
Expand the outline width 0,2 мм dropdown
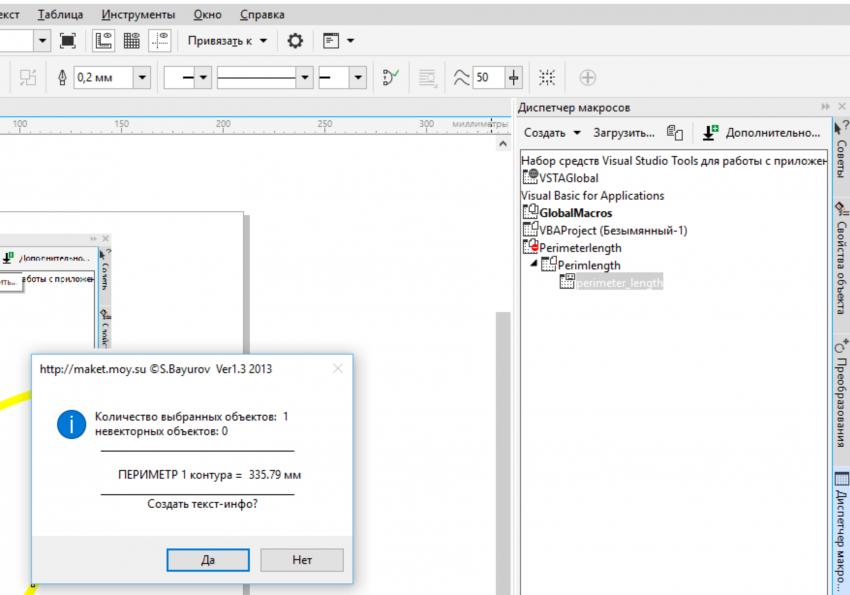[141, 78]
